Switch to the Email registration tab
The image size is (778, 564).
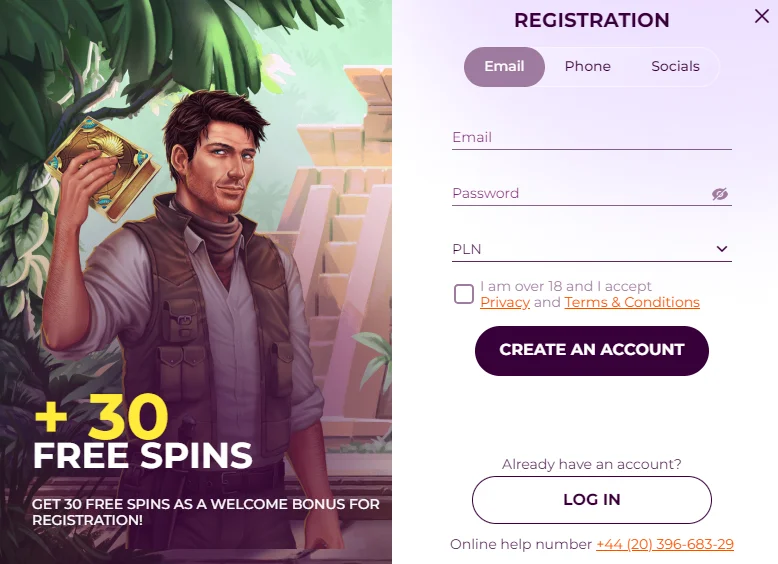pos(504,67)
